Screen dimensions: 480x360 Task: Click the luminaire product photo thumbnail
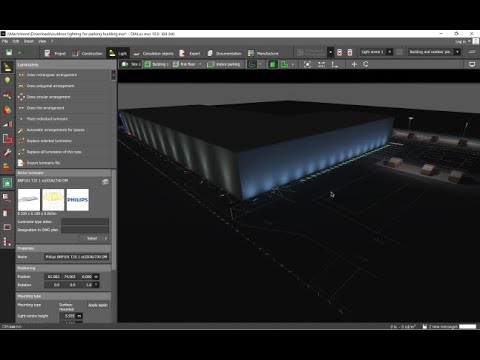[29, 200]
